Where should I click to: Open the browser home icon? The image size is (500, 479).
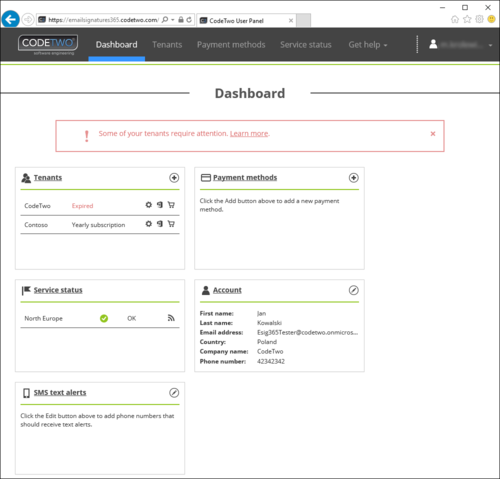click(455, 19)
